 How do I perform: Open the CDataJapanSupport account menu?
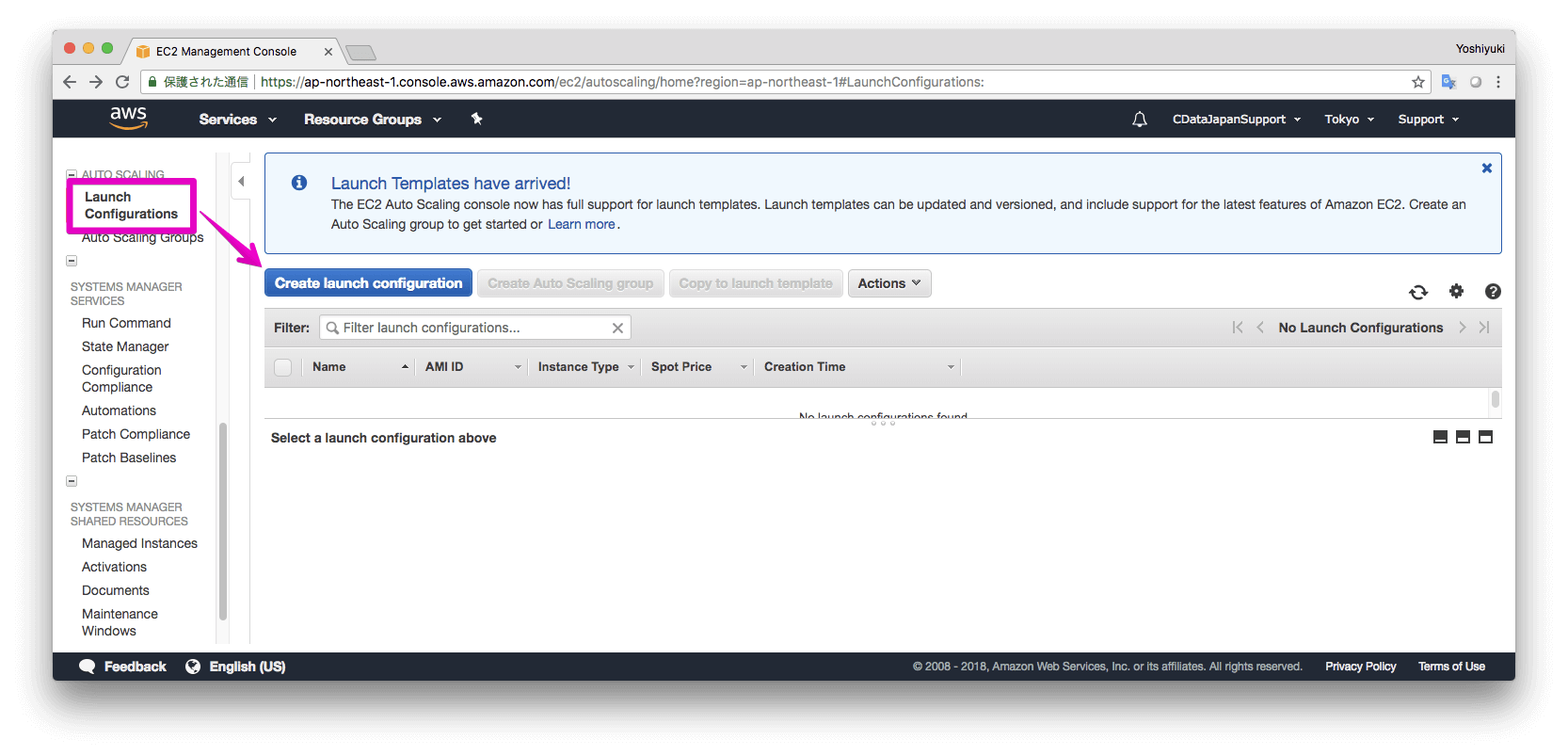point(1237,120)
